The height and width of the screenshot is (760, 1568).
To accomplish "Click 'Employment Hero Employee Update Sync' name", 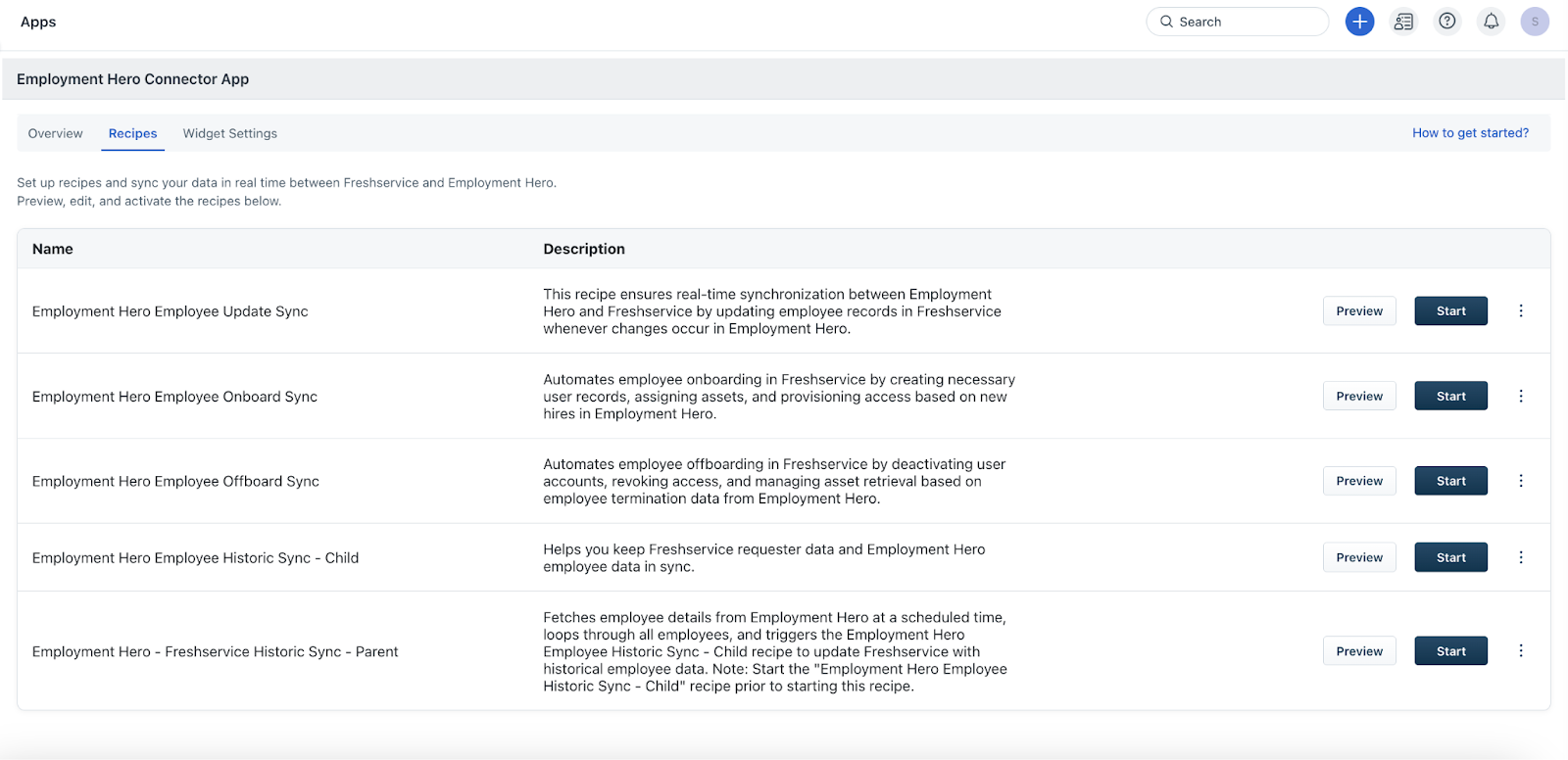I will pyautogui.click(x=171, y=311).
